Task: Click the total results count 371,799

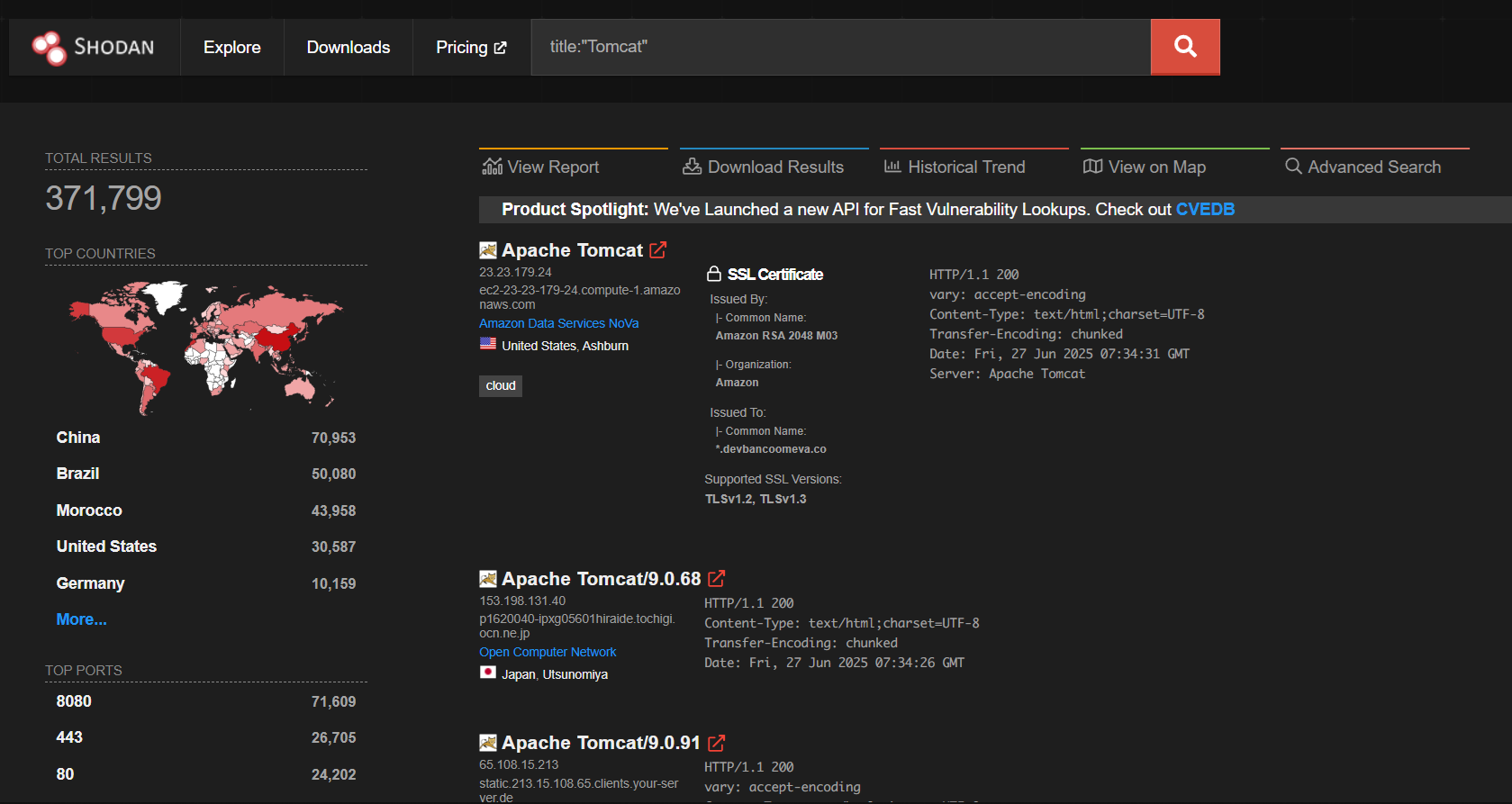Action: click(104, 198)
